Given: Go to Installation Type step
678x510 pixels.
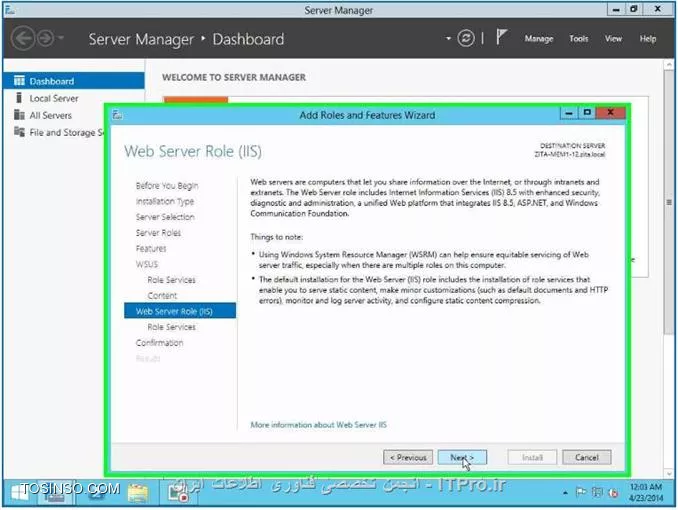Looking at the screenshot, I should [165, 201].
